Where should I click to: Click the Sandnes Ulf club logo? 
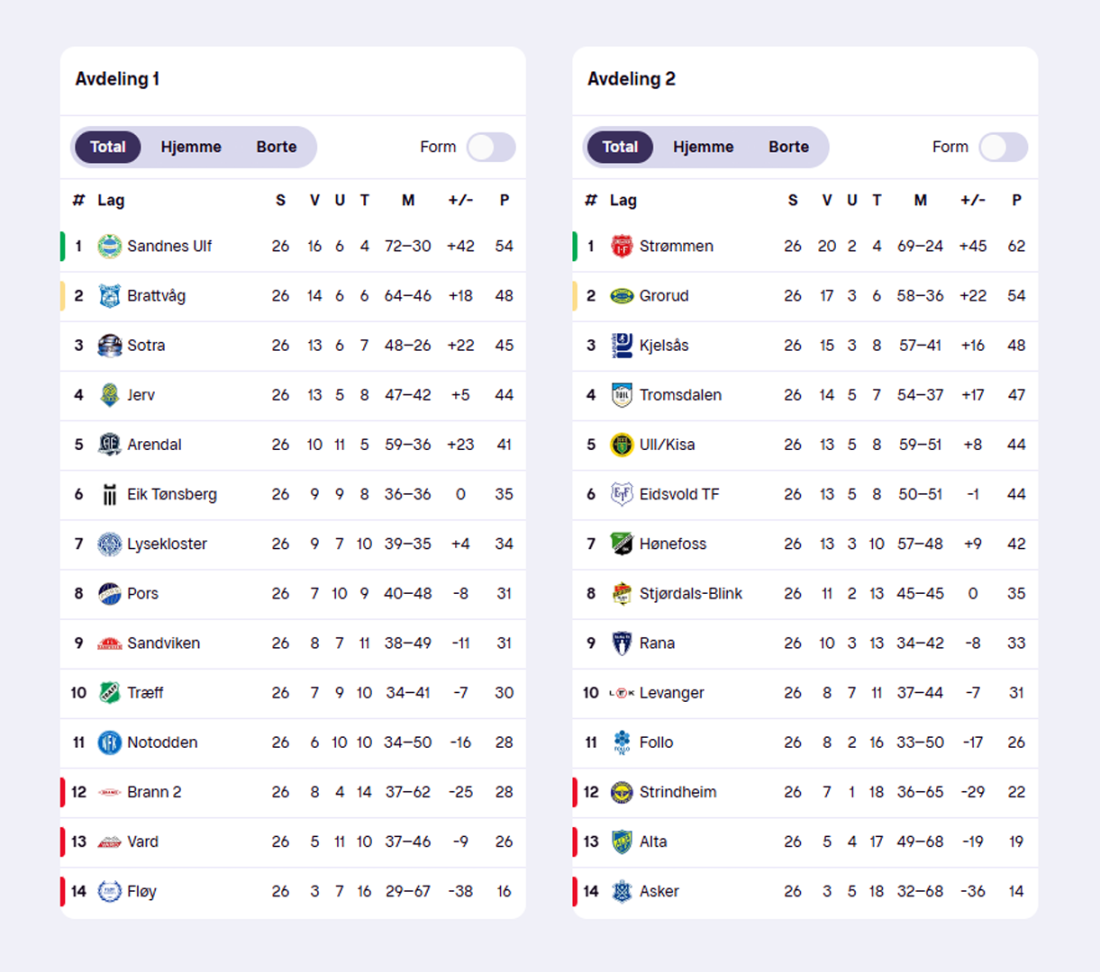coord(109,246)
